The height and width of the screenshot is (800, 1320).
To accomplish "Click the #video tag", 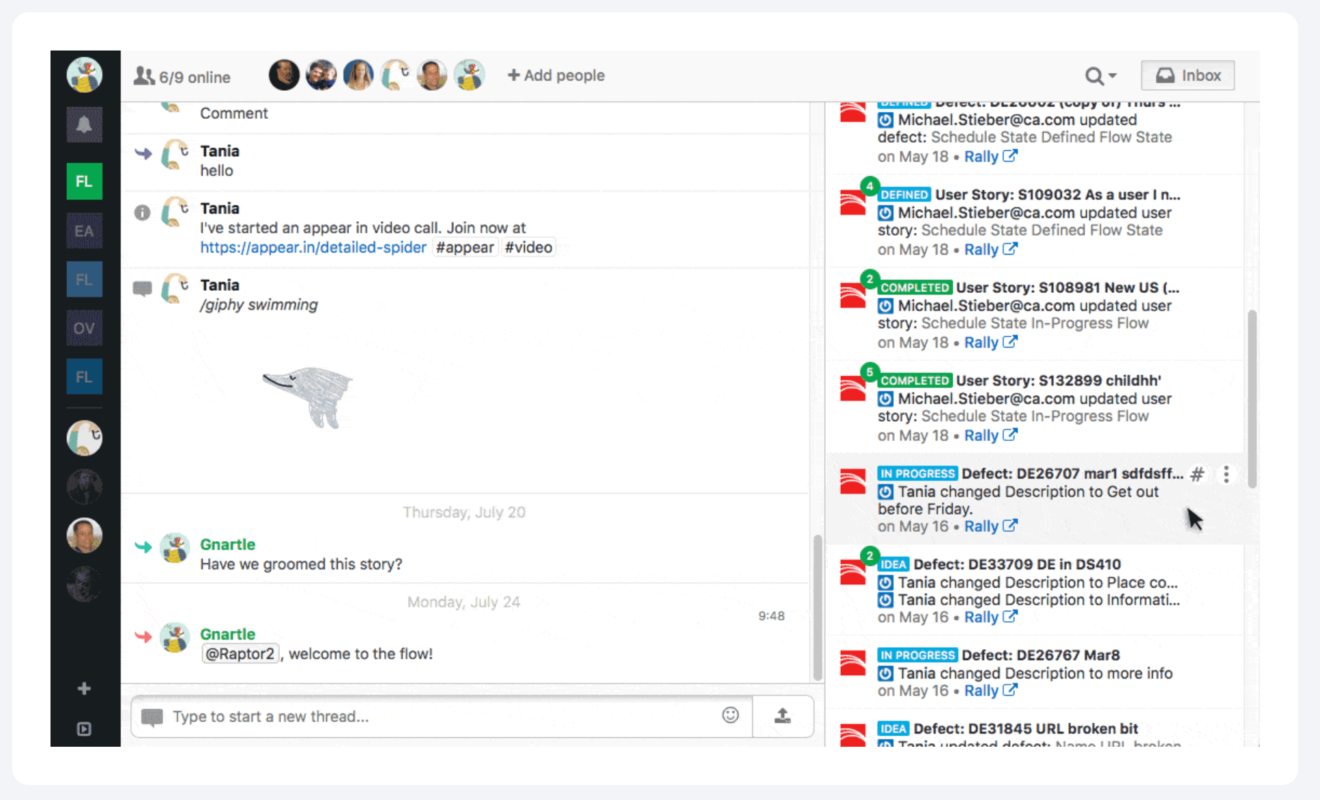I will pos(528,247).
